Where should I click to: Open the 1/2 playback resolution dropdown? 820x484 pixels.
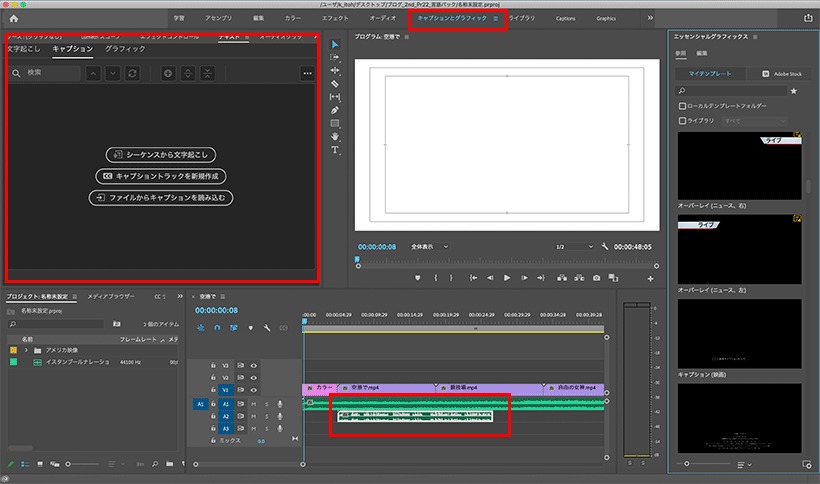574,247
